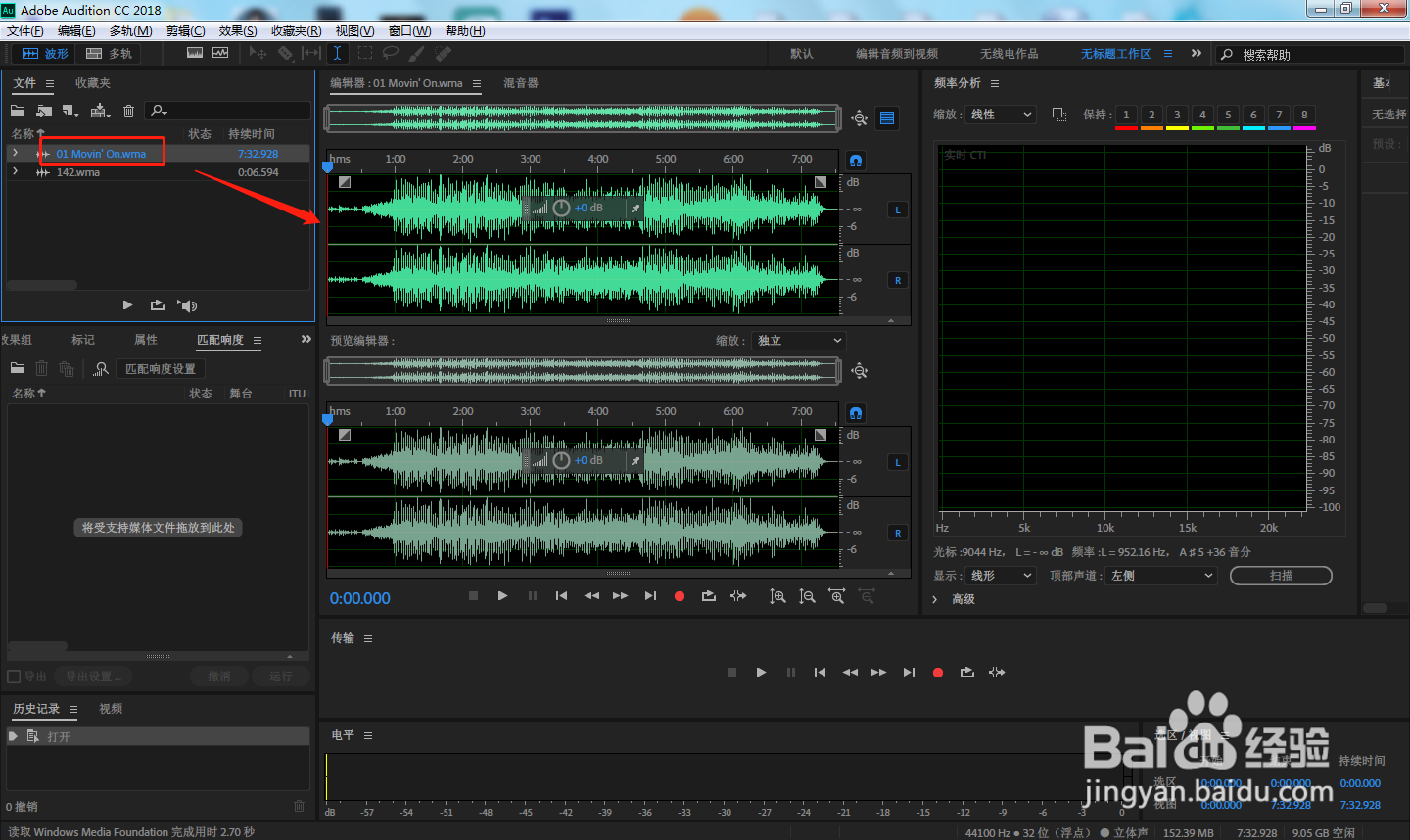The width and height of the screenshot is (1410, 840).
Task: Select the 打开 history entry
Action: point(159,736)
